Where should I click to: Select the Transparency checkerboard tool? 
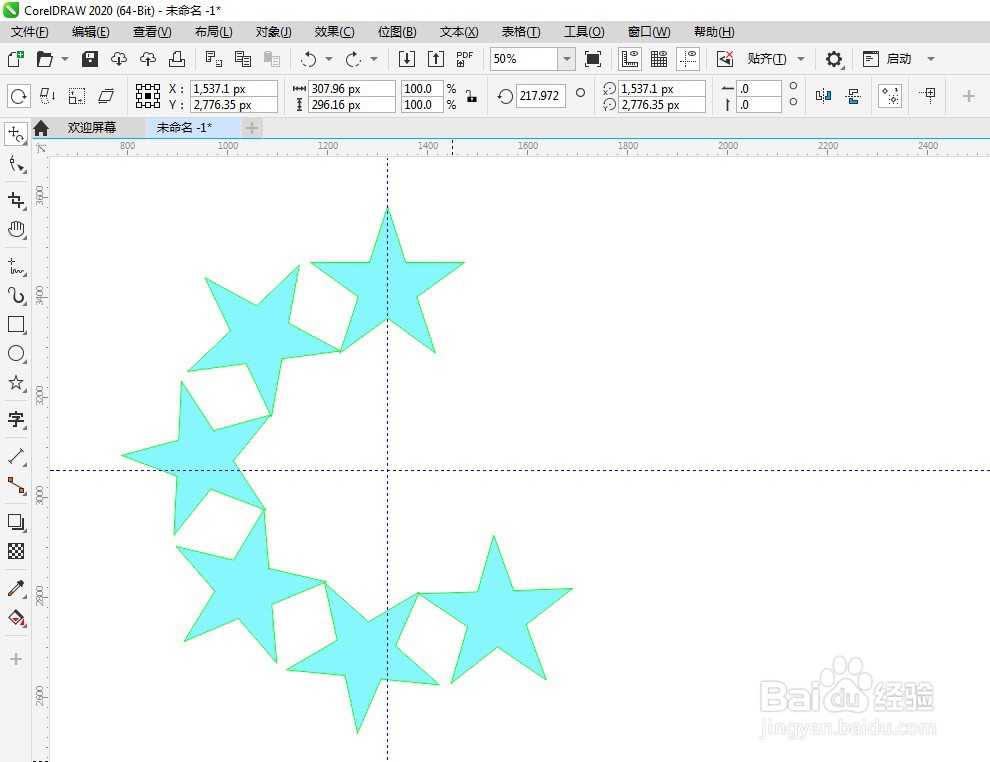pyautogui.click(x=16, y=551)
